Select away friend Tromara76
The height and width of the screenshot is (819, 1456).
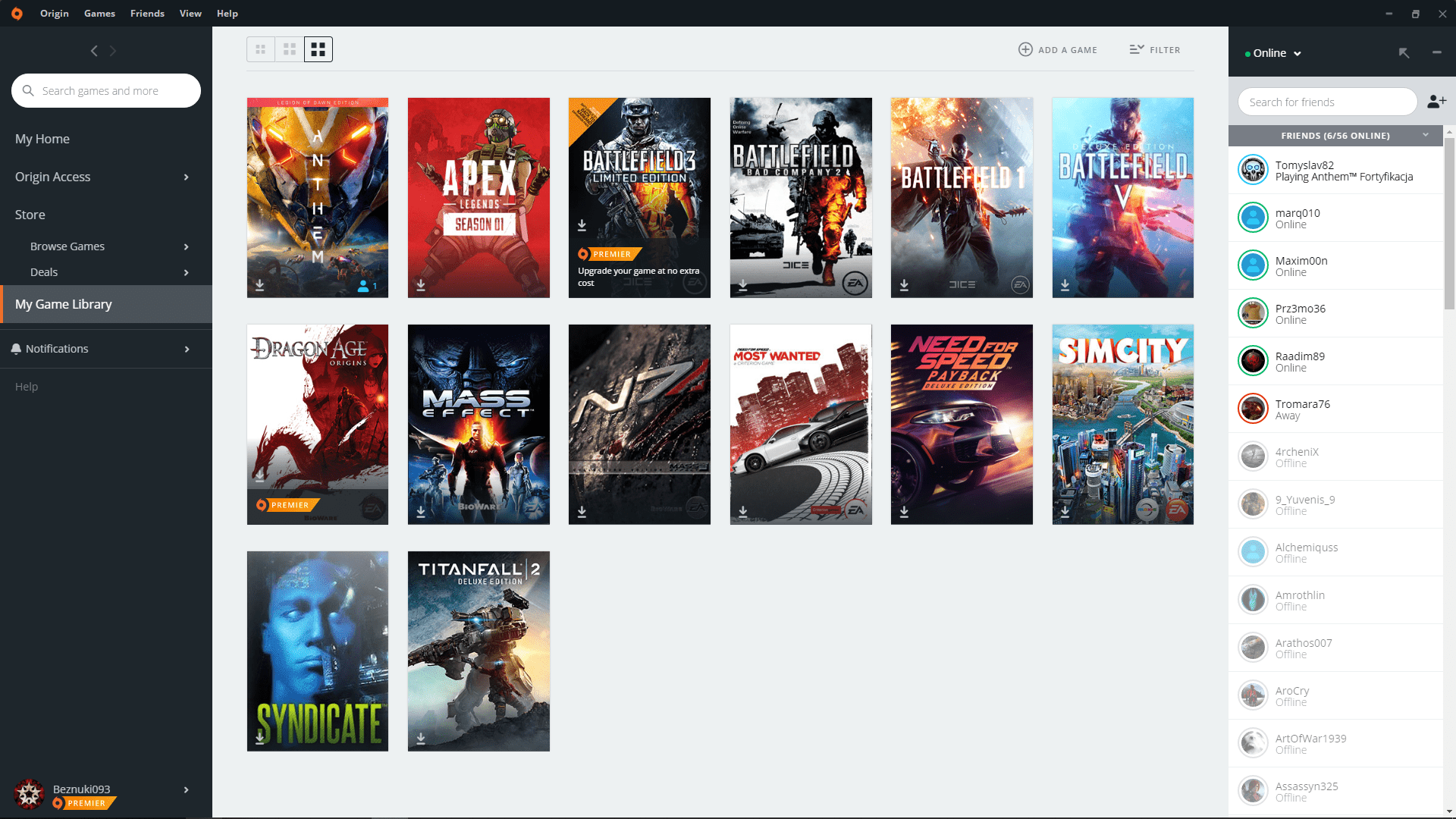pos(1335,409)
